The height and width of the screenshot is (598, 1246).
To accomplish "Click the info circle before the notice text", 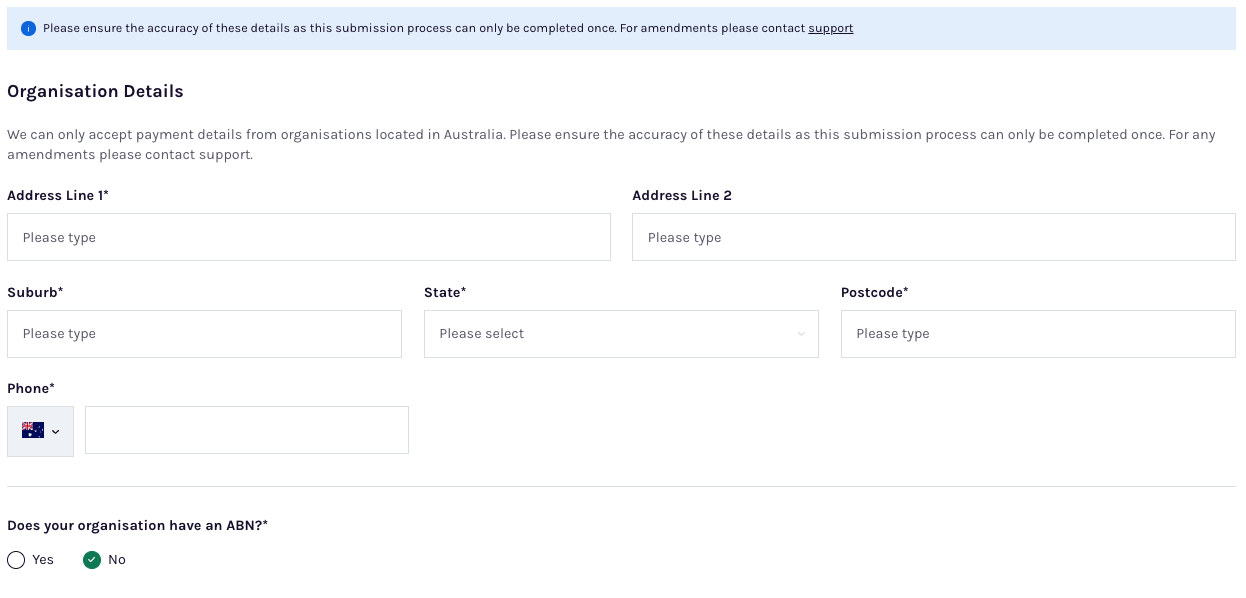I will (28, 28).
